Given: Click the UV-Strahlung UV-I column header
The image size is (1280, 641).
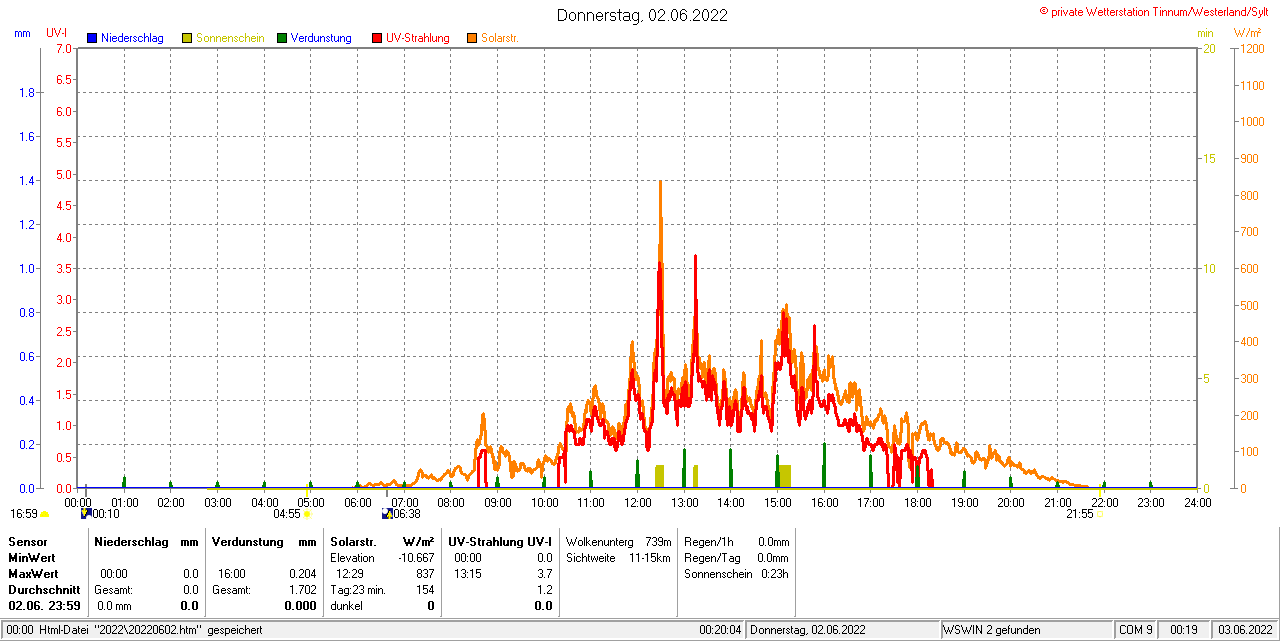Looking at the screenshot, I should (x=500, y=541).
